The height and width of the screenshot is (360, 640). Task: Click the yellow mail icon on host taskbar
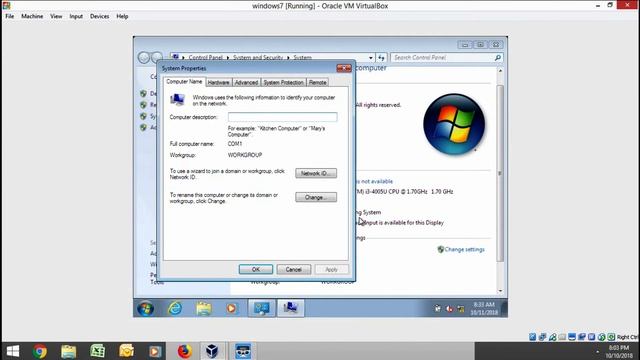[127, 351]
